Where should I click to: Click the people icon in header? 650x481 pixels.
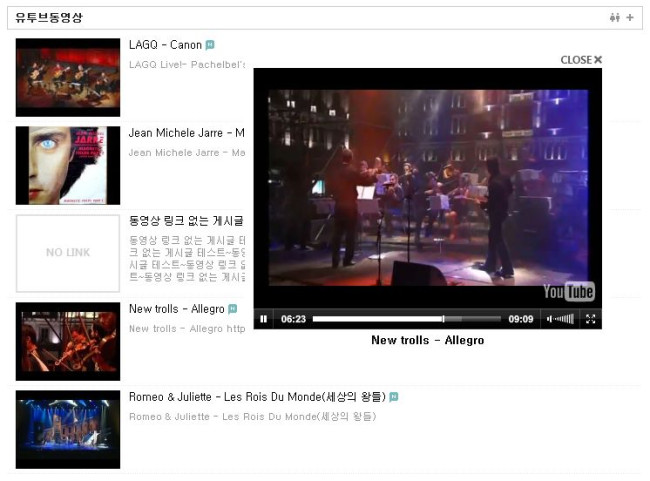click(615, 18)
